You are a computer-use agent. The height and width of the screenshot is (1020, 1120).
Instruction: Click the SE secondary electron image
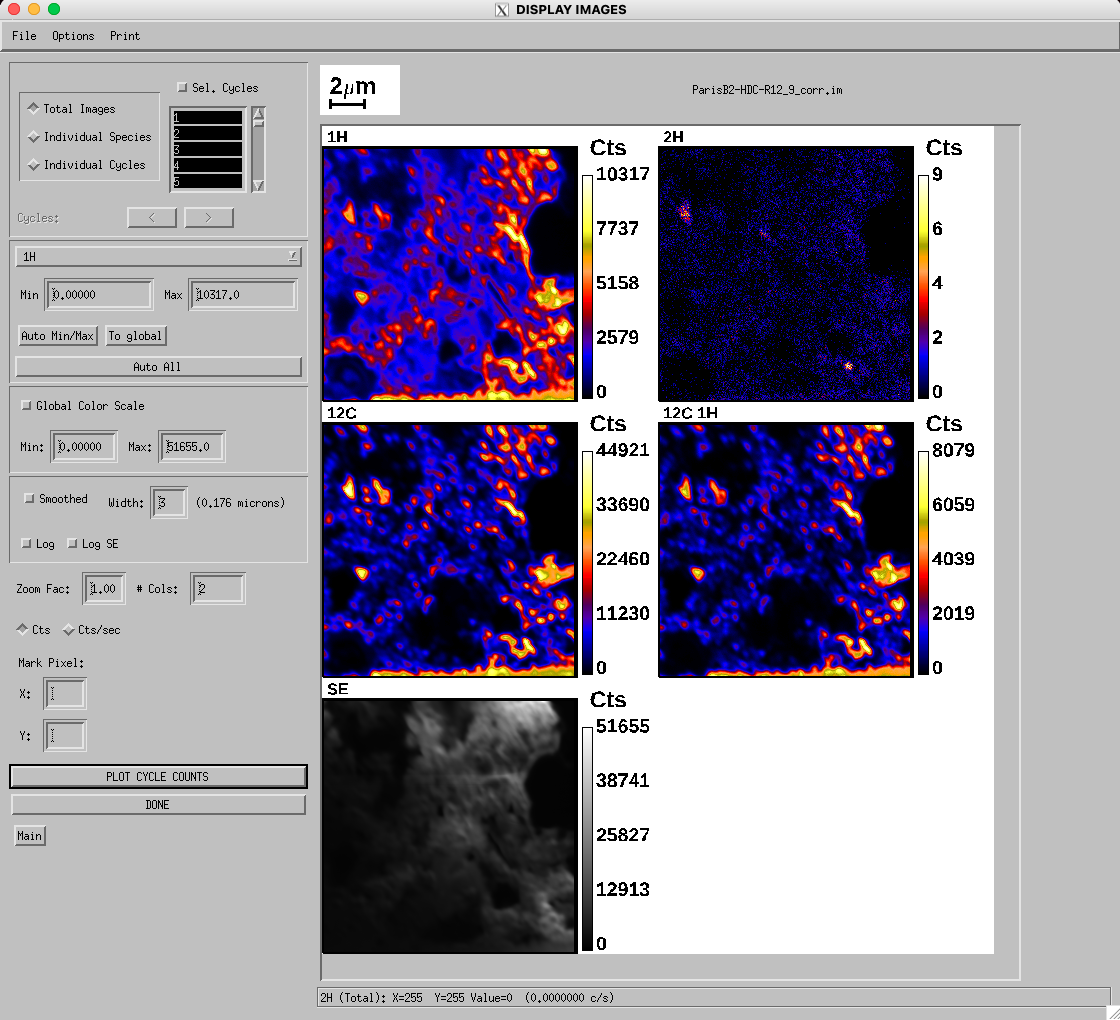coord(450,825)
